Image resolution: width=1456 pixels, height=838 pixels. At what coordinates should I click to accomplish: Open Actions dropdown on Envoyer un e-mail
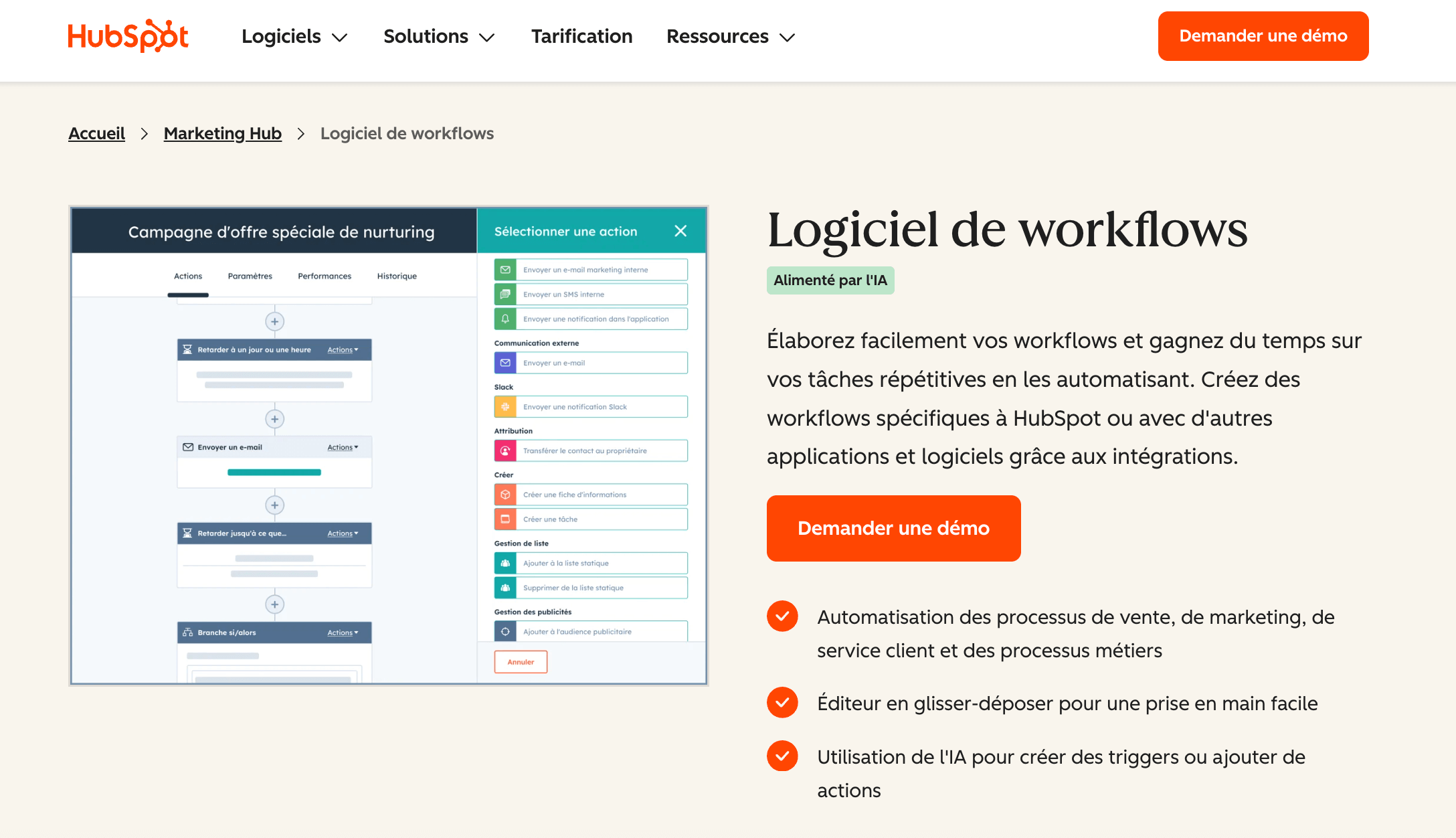coord(343,447)
